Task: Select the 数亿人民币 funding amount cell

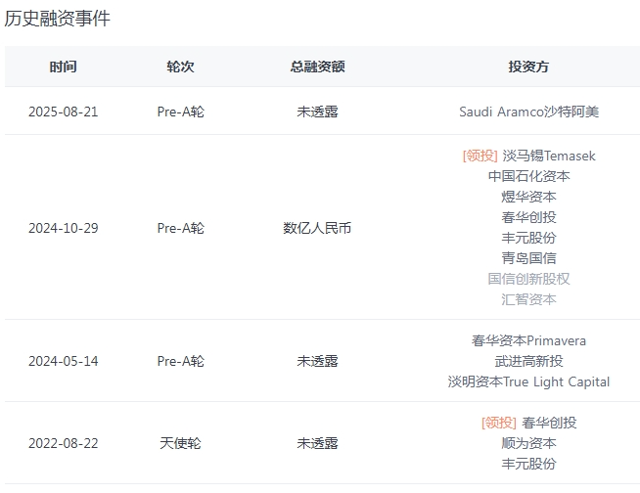Action: coord(317,228)
